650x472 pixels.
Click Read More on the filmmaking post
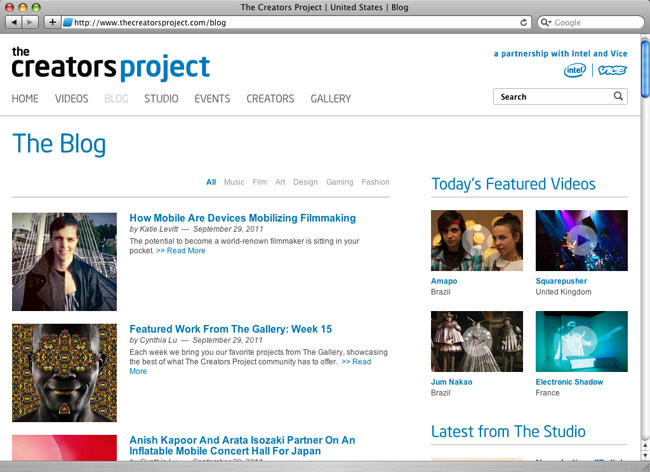[181, 251]
